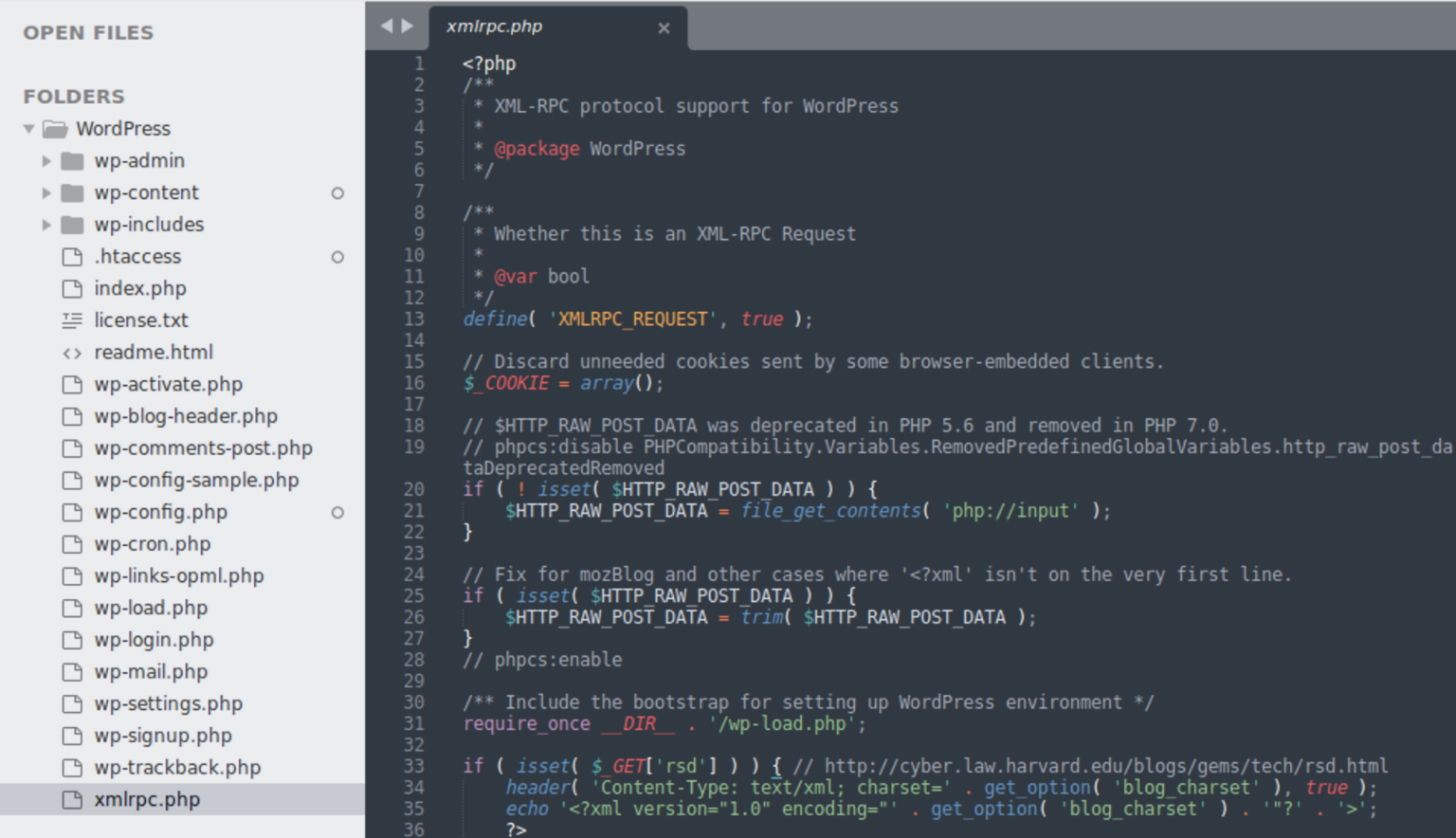Click the status circle next to .htaccess

[337, 256]
